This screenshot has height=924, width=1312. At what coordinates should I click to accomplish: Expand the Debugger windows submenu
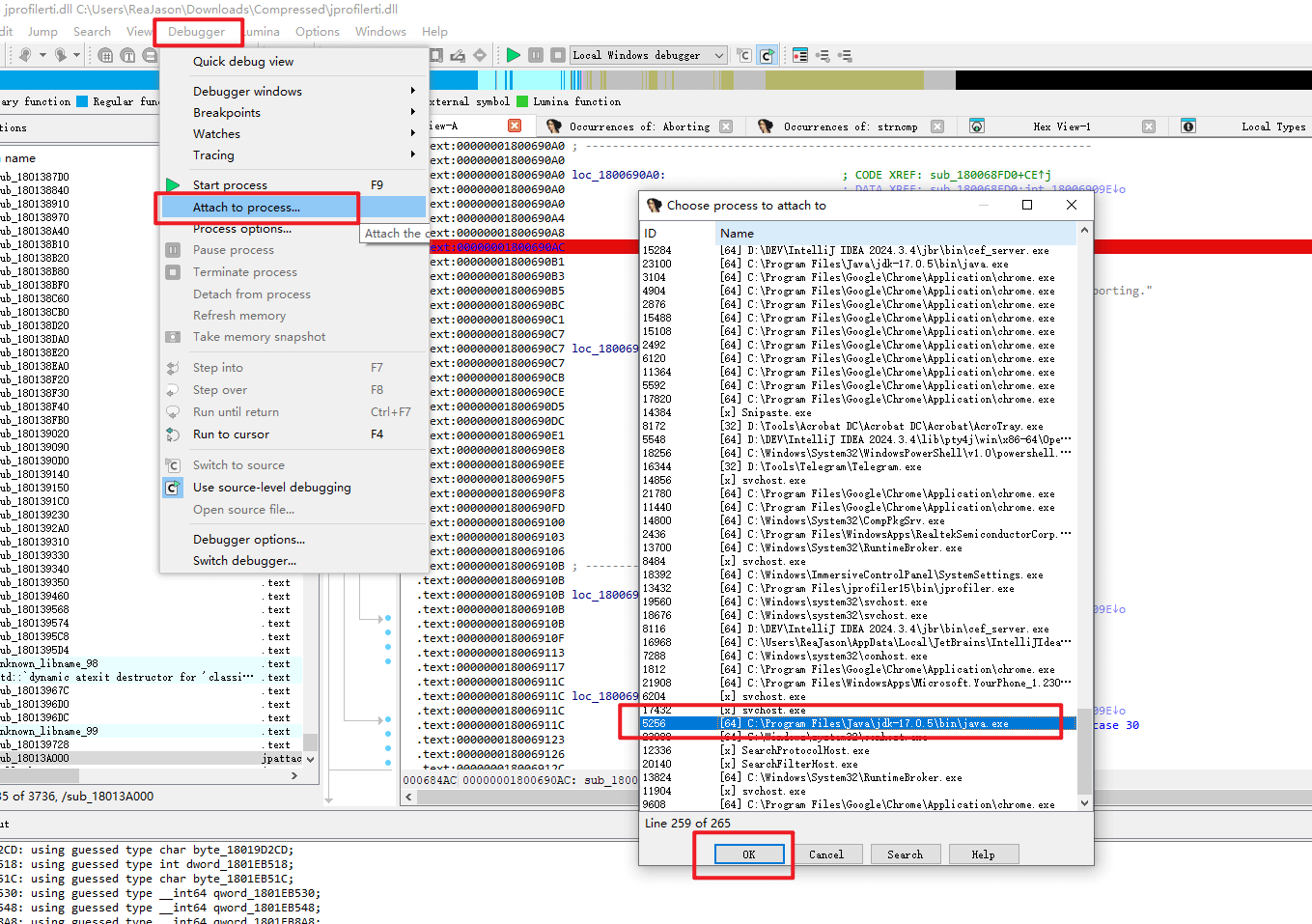point(293,91)
